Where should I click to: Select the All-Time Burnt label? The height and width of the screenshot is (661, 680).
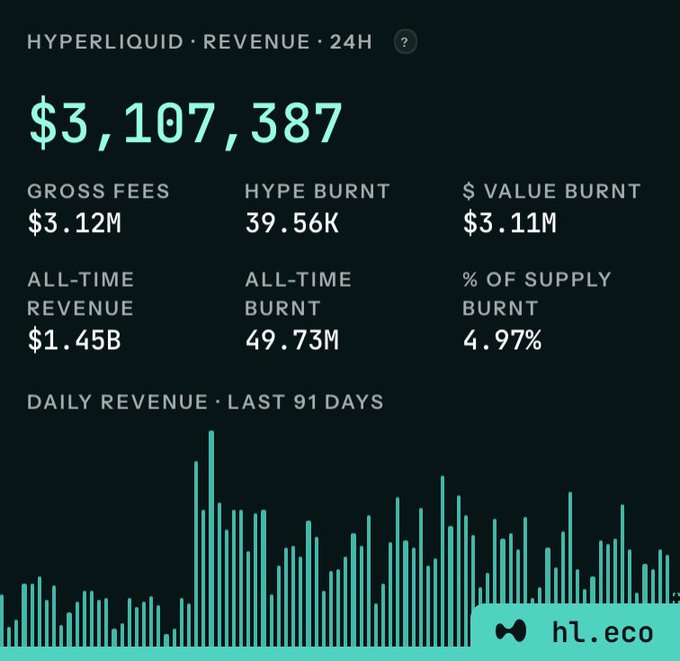[298, 294]
